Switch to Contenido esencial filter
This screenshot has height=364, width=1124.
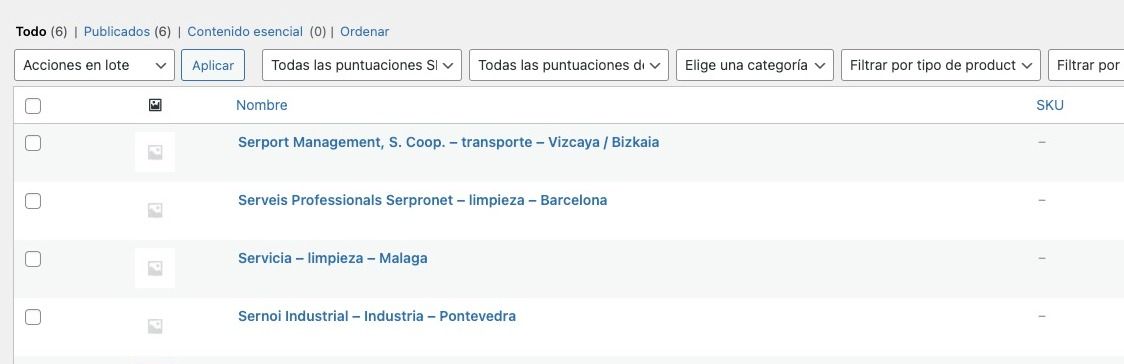245,32
